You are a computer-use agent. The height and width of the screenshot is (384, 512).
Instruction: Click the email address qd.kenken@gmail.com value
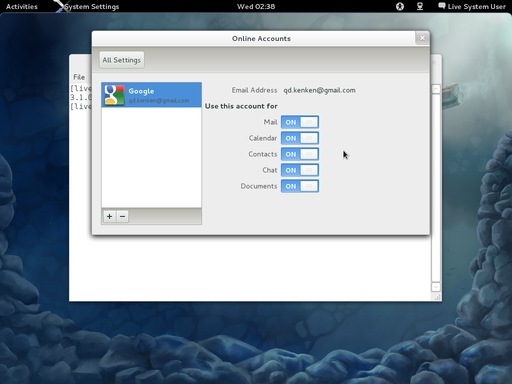(319, 90)
